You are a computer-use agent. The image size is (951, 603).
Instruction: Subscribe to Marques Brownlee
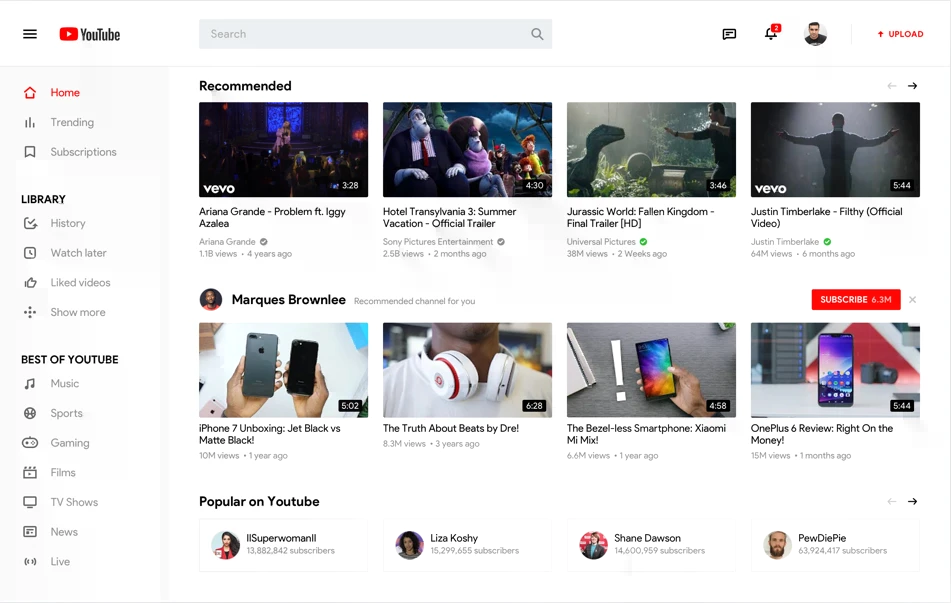[856, 300]
